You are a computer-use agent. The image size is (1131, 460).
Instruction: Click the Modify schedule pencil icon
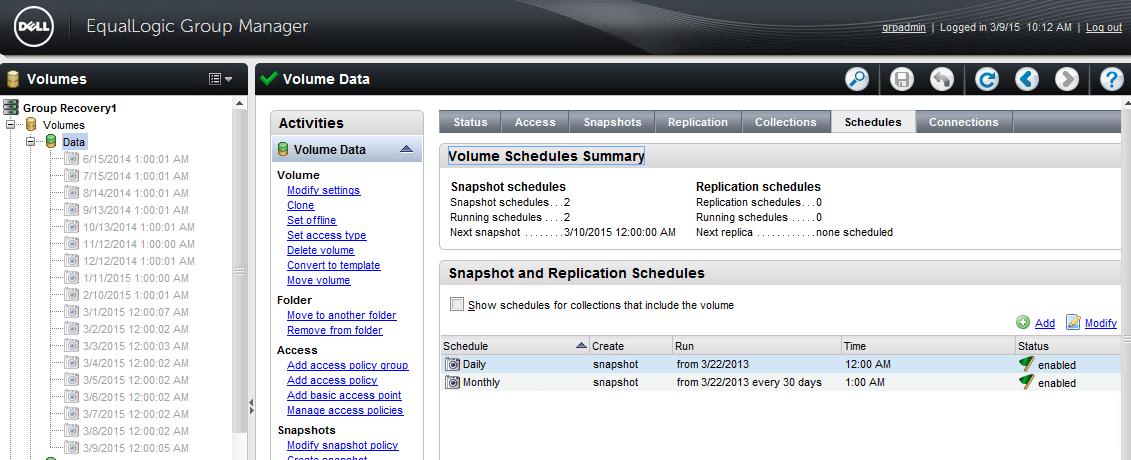click(x=1073, y=322)
